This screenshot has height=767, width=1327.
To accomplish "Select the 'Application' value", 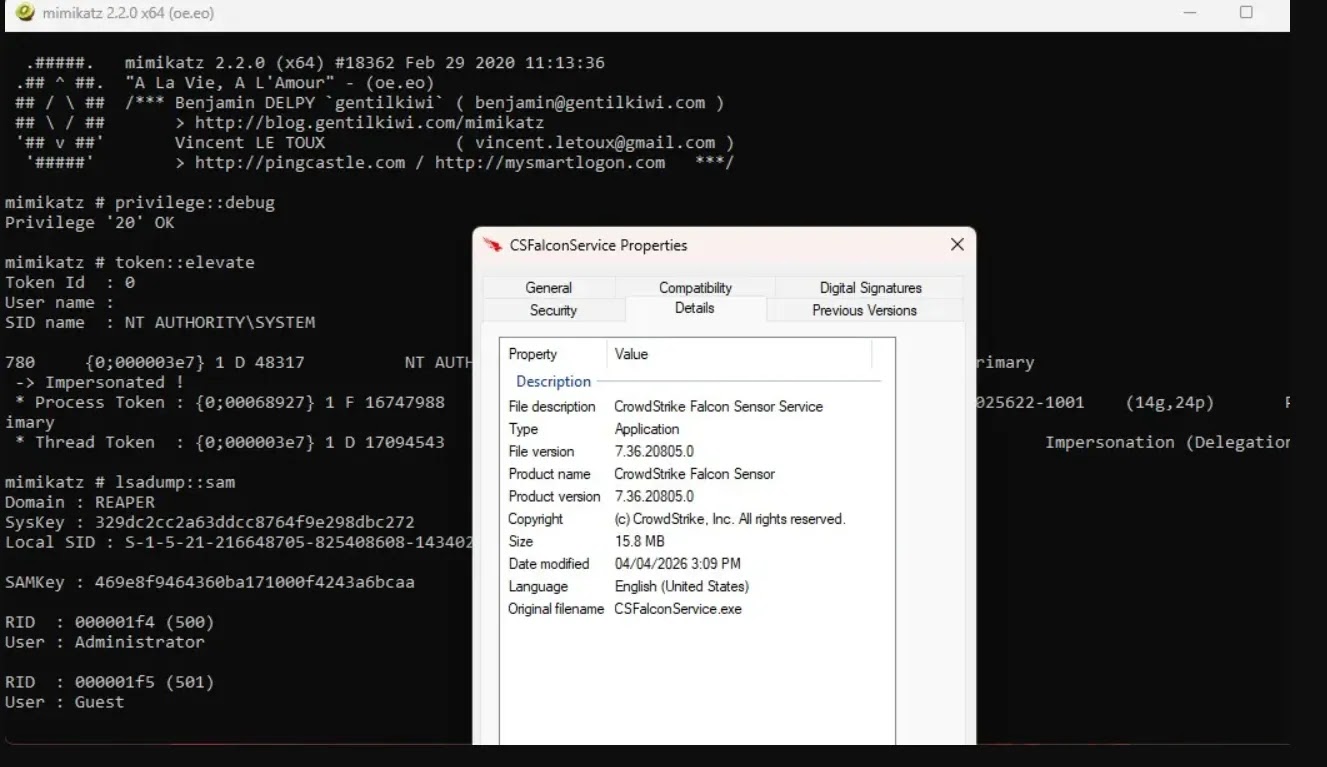I will click(647, 429).
